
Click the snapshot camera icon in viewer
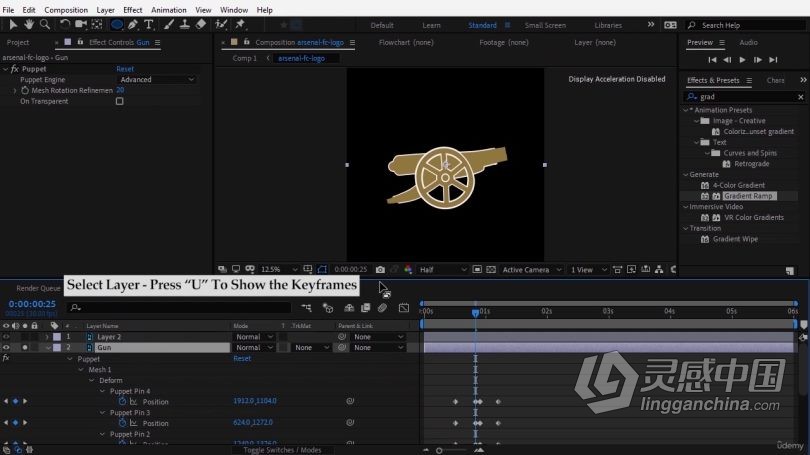pyautogui.click(x=380, y=270)
